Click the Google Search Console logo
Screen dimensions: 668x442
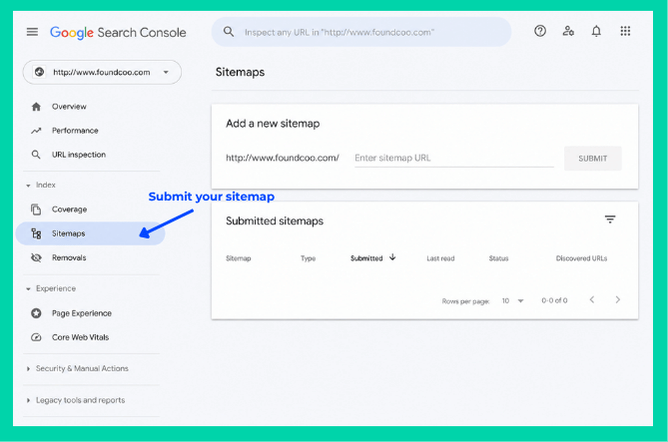point(118,32)
